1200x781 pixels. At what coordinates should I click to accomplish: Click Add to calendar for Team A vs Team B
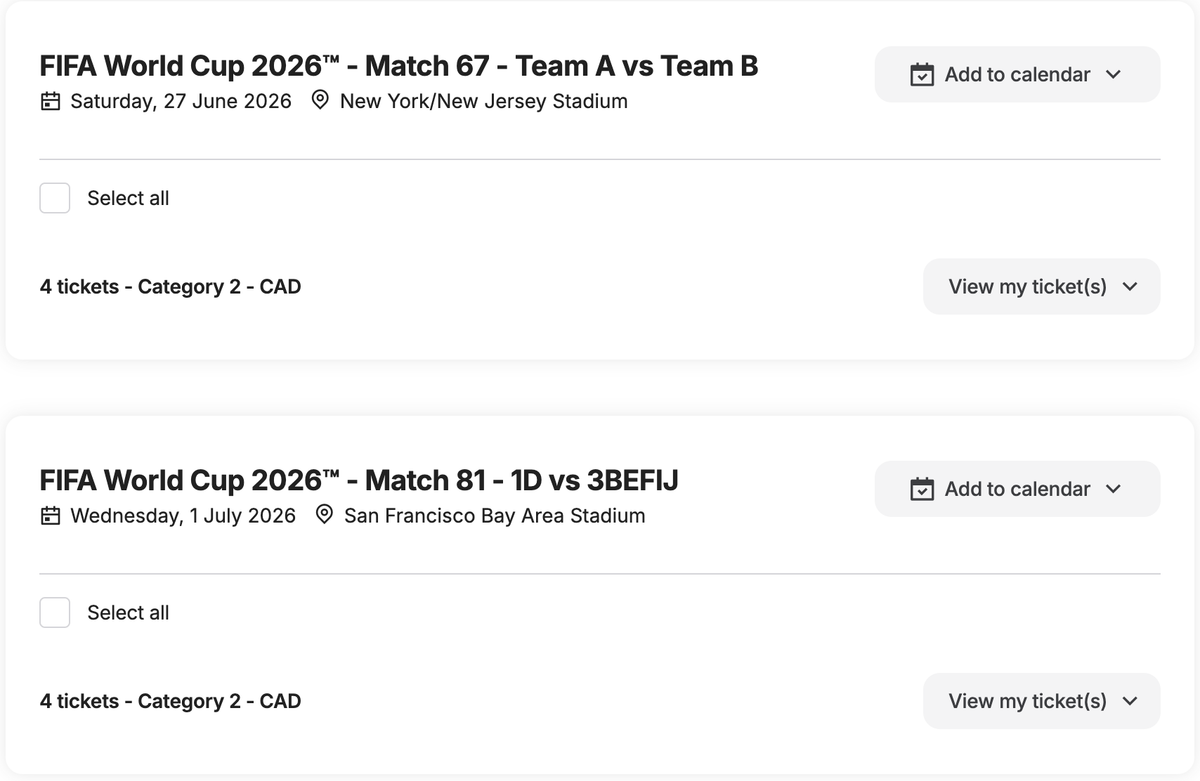[x=1015, y=74]
